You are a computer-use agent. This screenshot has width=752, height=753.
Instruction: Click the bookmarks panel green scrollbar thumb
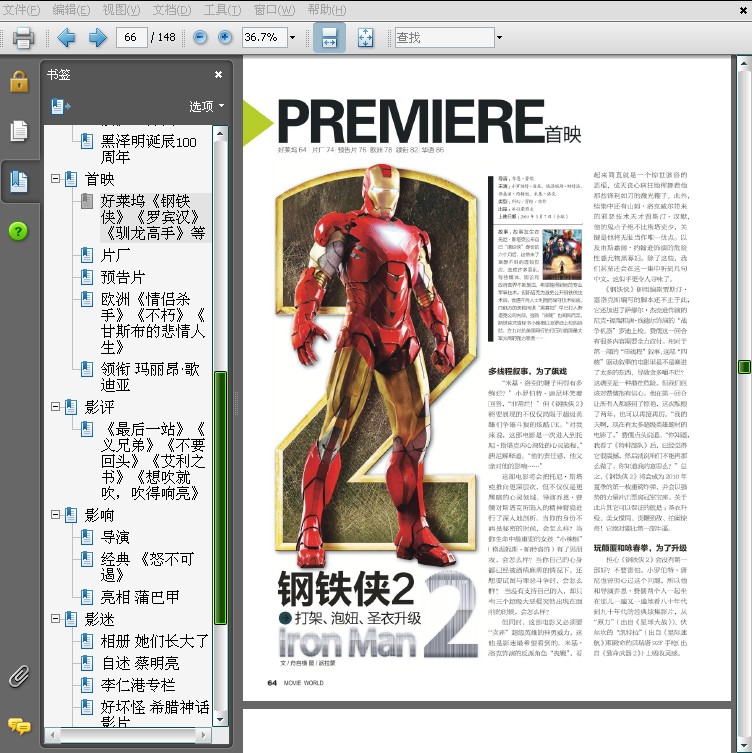[x=220, y=498]
